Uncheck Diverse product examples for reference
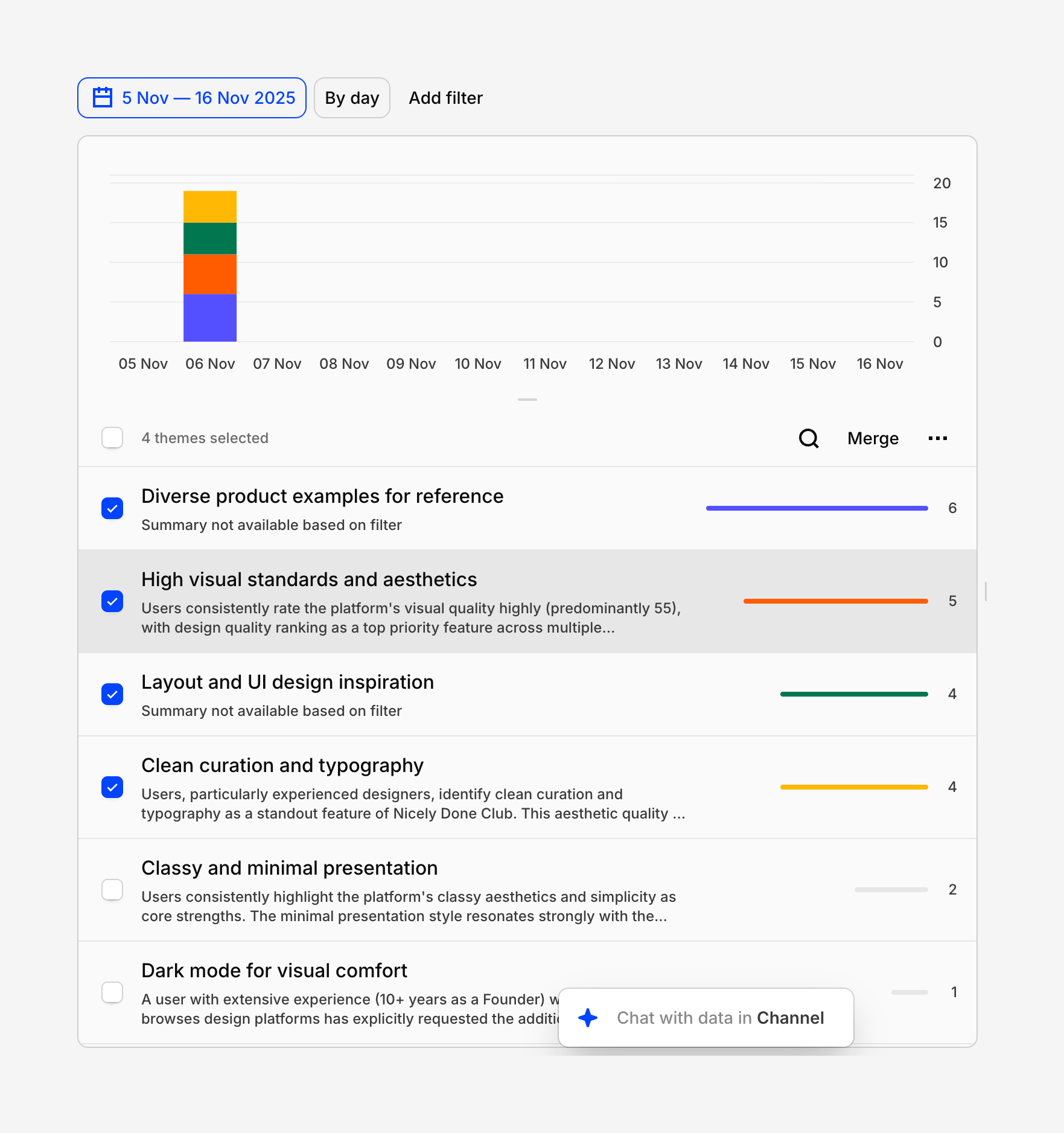Image resolution: width=1064 pixels, height=1133 pixels. 112,508
